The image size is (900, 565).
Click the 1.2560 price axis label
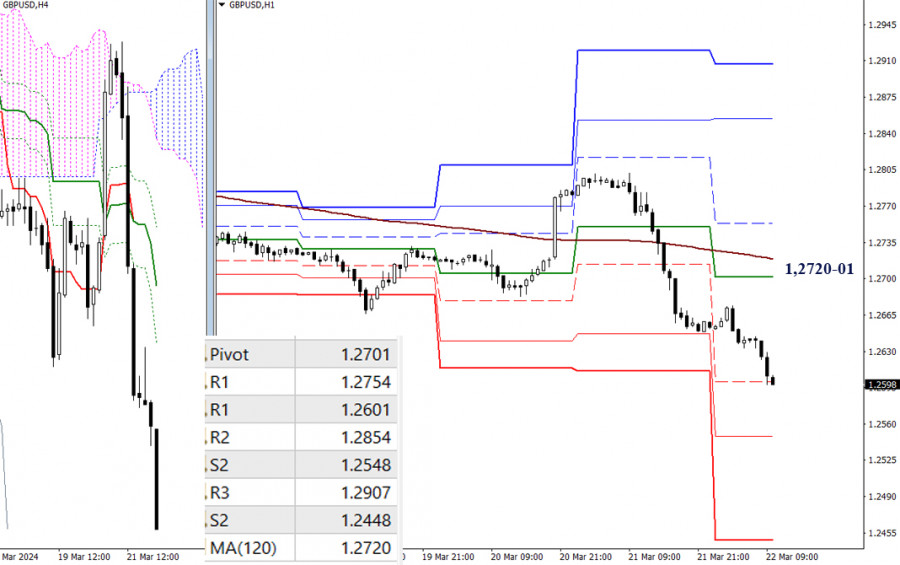[x=883, y=424]
